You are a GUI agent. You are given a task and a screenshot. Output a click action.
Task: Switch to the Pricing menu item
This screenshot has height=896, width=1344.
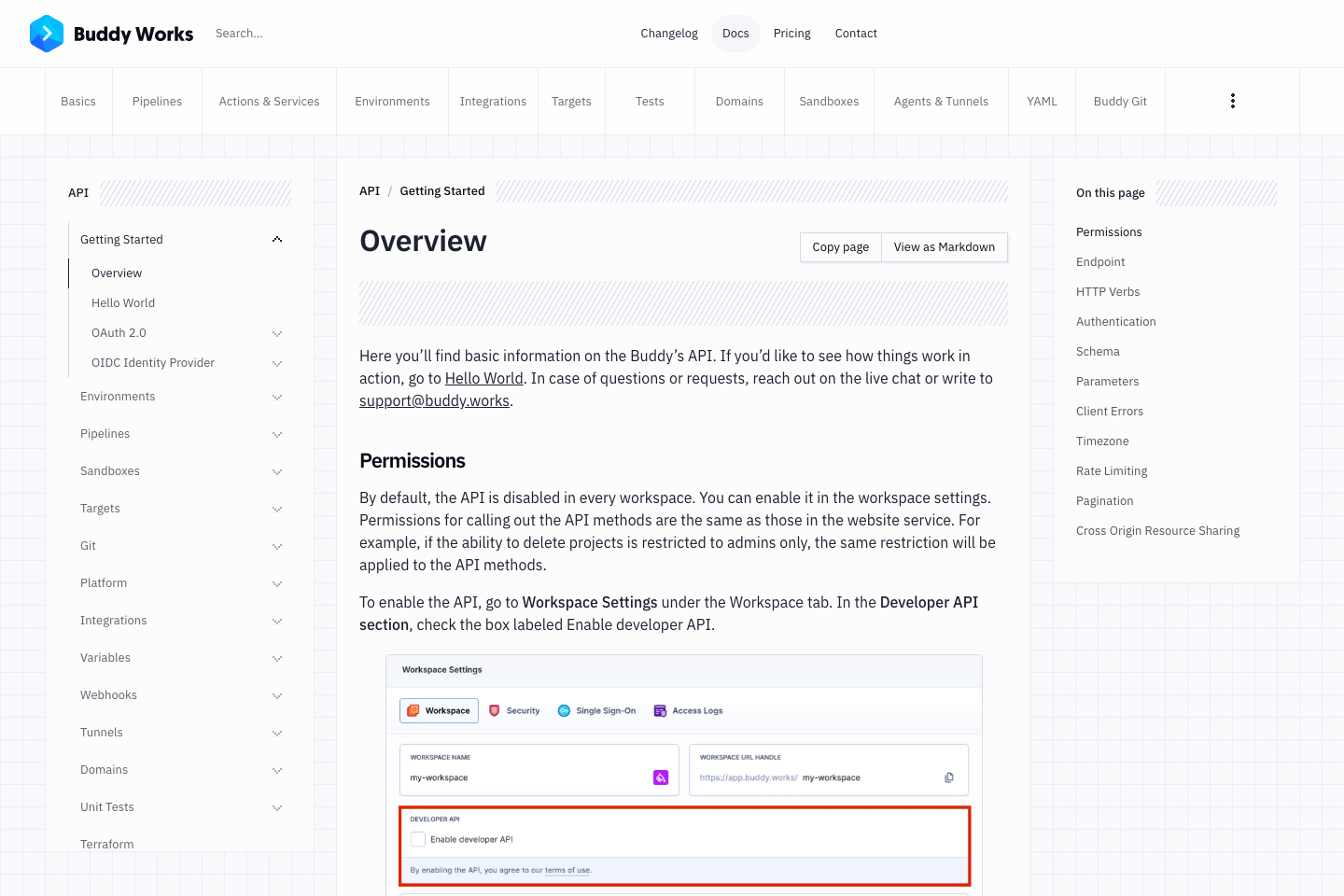click(791, 33)
